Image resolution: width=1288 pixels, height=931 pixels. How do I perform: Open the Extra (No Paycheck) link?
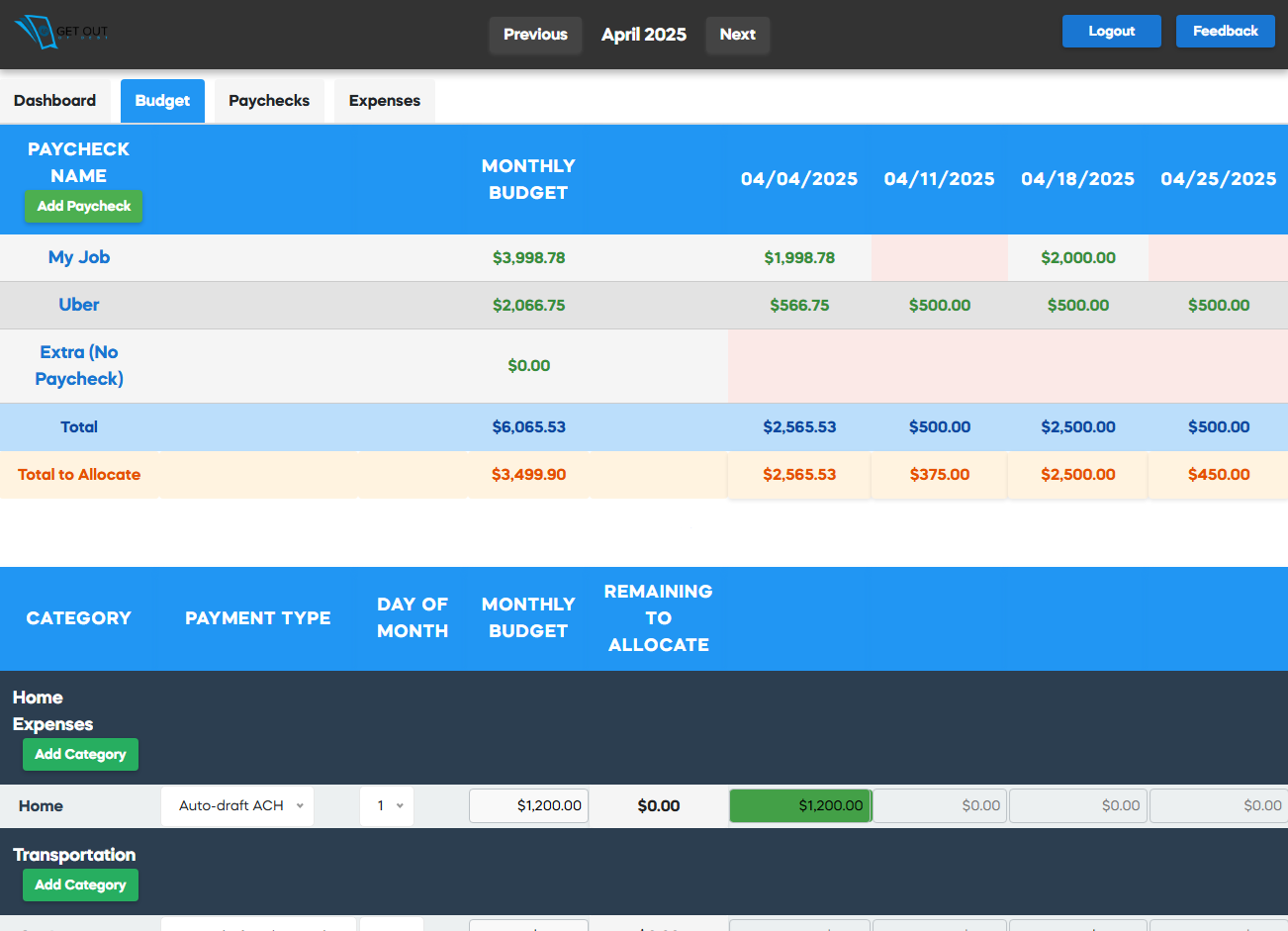click(79, 365)
